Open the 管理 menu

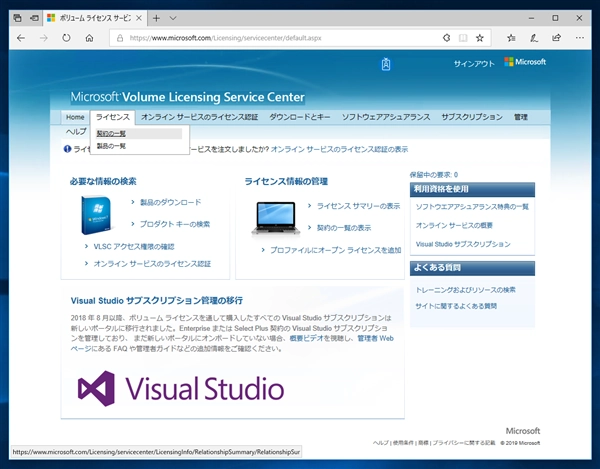click(x=520, y=117)
